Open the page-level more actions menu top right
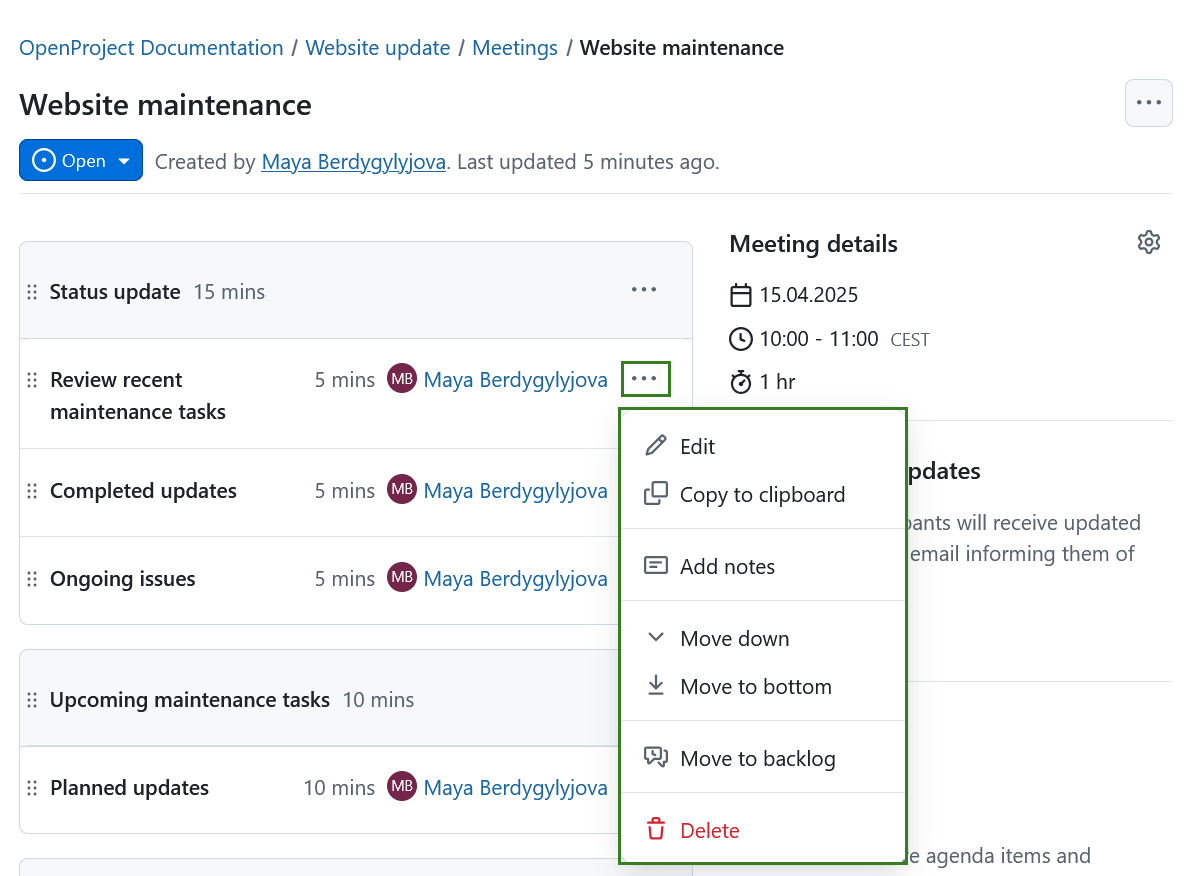This screenshot has height=876, width=1192. (x=1148, y=102)
